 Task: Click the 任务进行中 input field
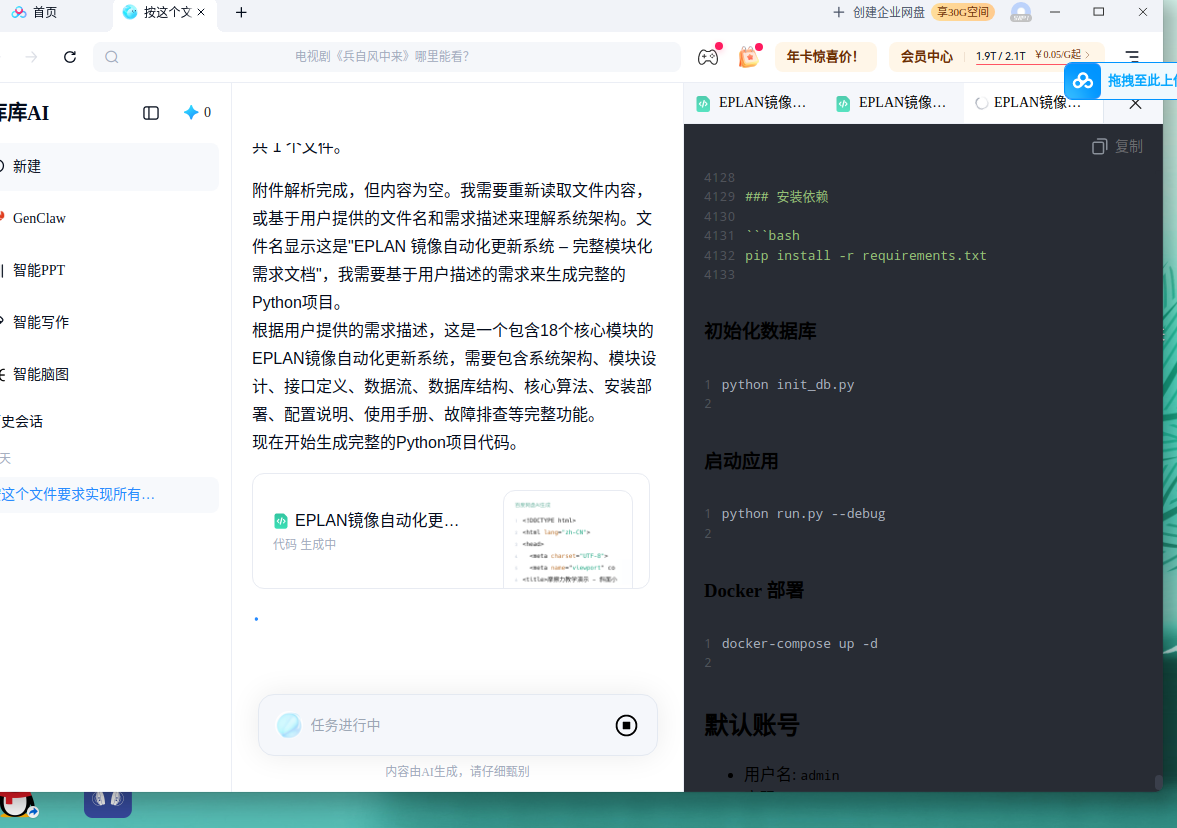point(458,725)
